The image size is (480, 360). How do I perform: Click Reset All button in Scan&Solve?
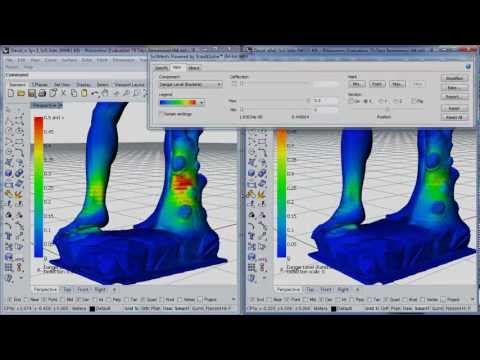[454, 117]
